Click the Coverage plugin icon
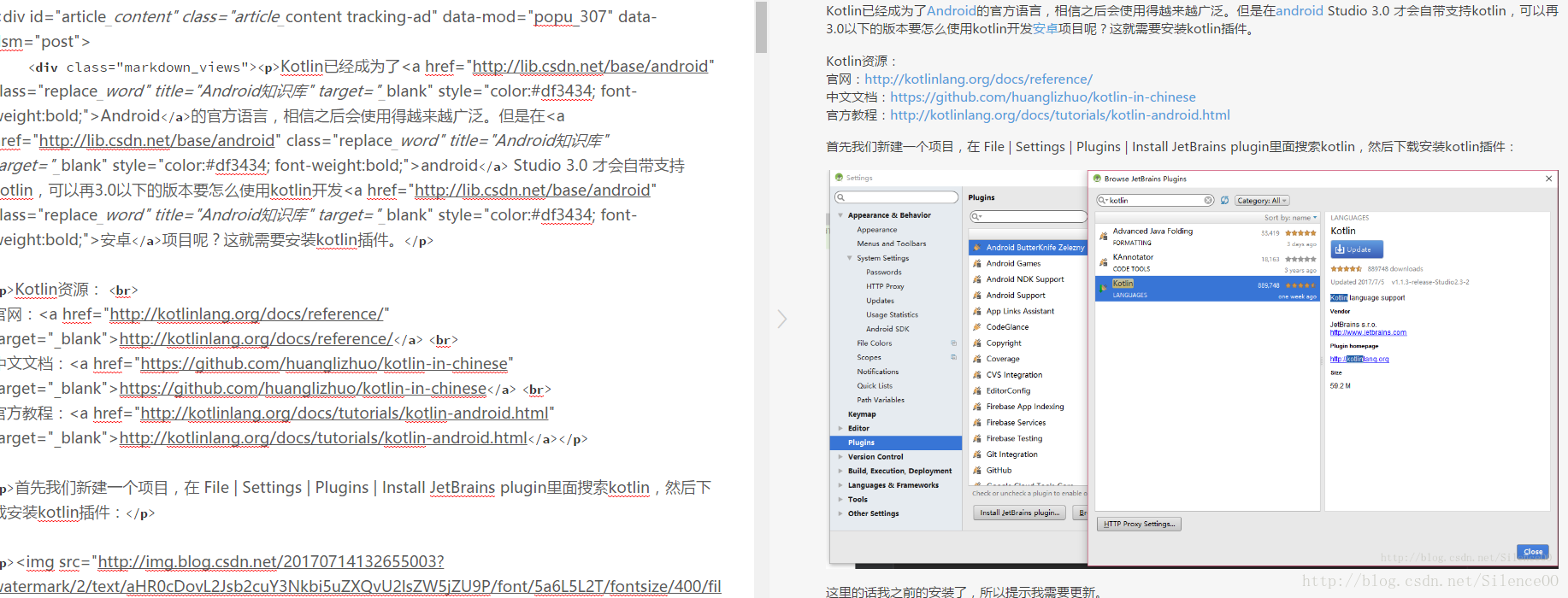The width and height of the screenshot is (1568, 598). click(x=977, y=360)
